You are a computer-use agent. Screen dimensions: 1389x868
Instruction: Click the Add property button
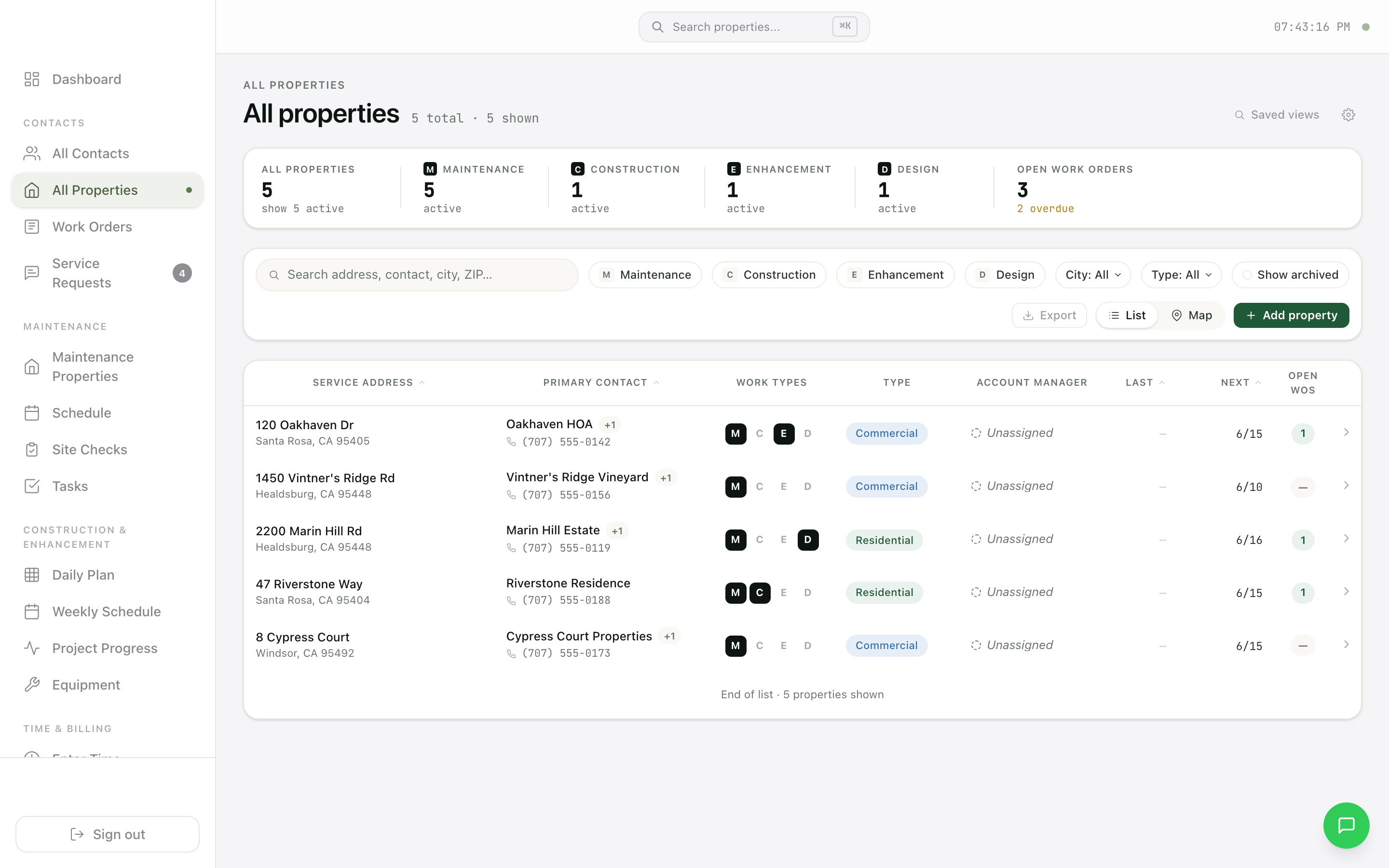(1291, 315)
